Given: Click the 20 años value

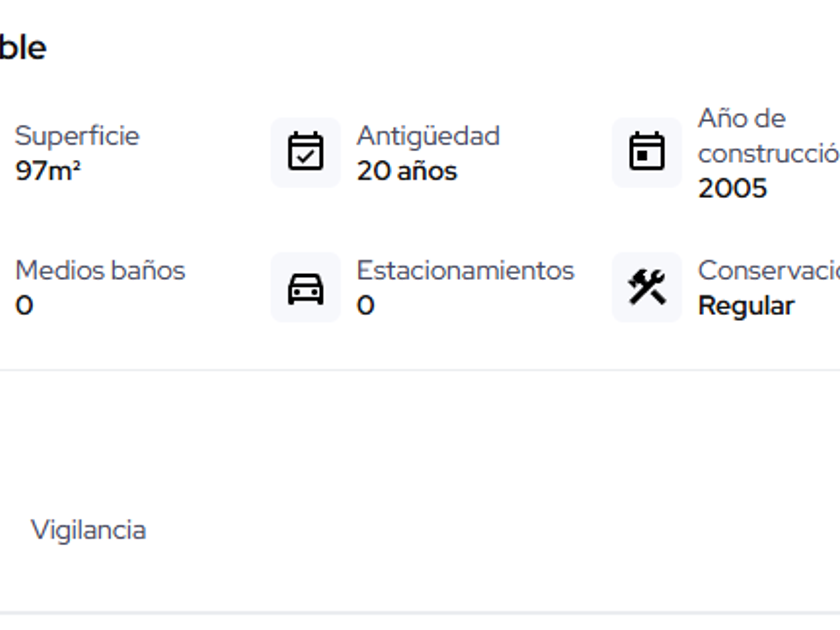Looking at the screenshot, I should [406, 171].
